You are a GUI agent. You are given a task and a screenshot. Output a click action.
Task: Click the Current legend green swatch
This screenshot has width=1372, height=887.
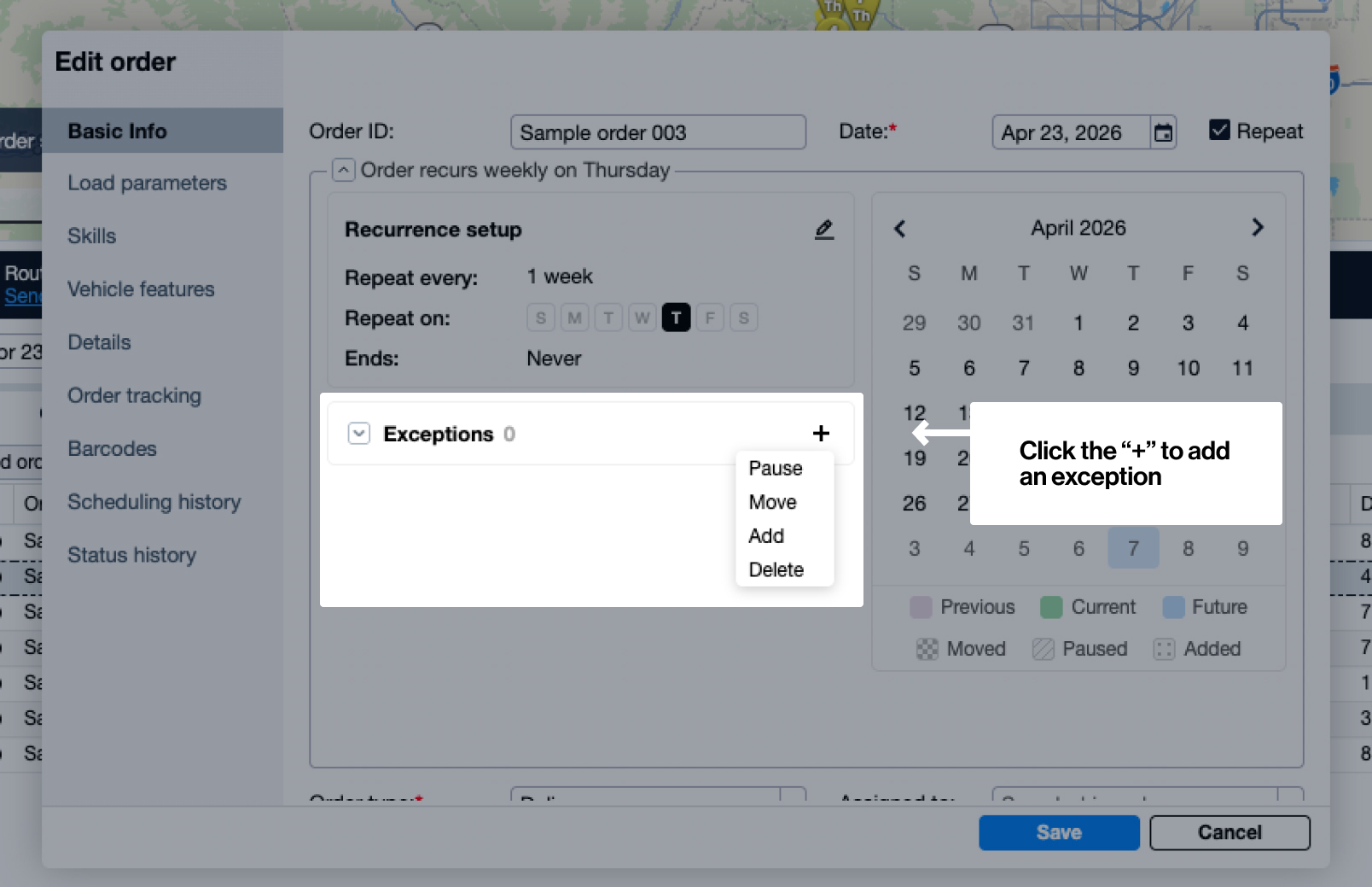tap(1051, 607)
